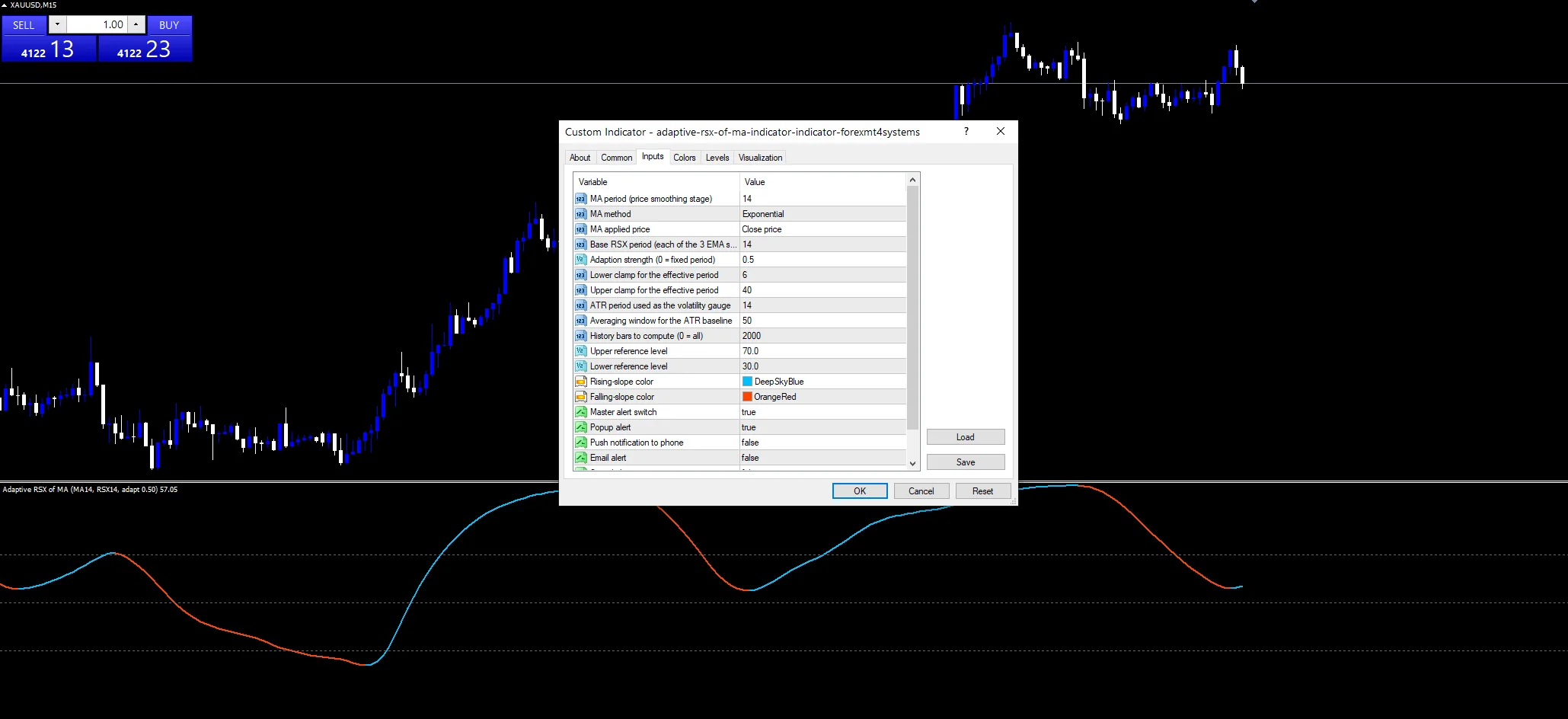Click the Email alert row icon

coord(580,458)
